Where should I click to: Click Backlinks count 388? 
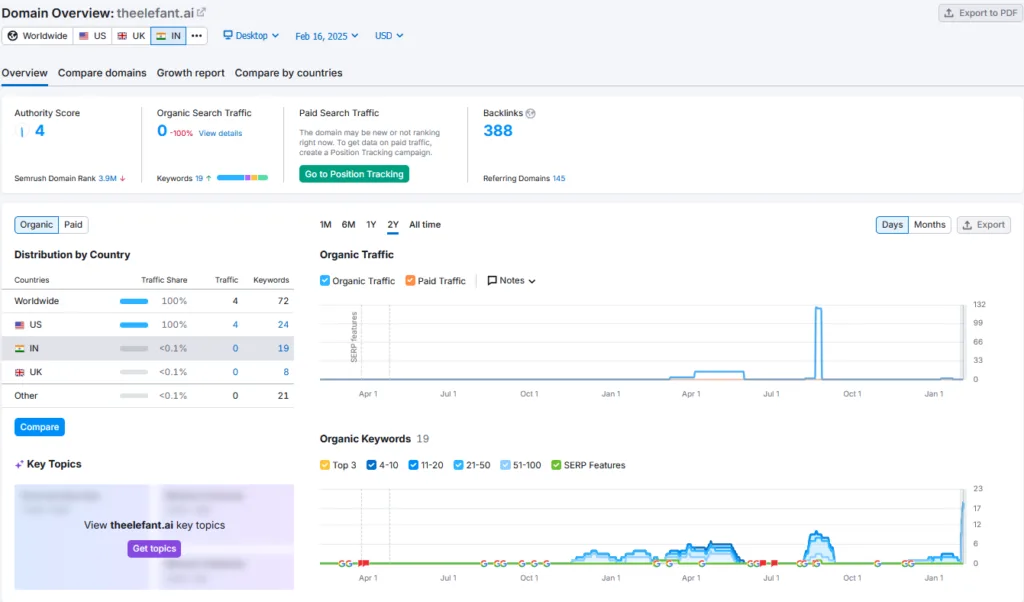coord(498,131)
